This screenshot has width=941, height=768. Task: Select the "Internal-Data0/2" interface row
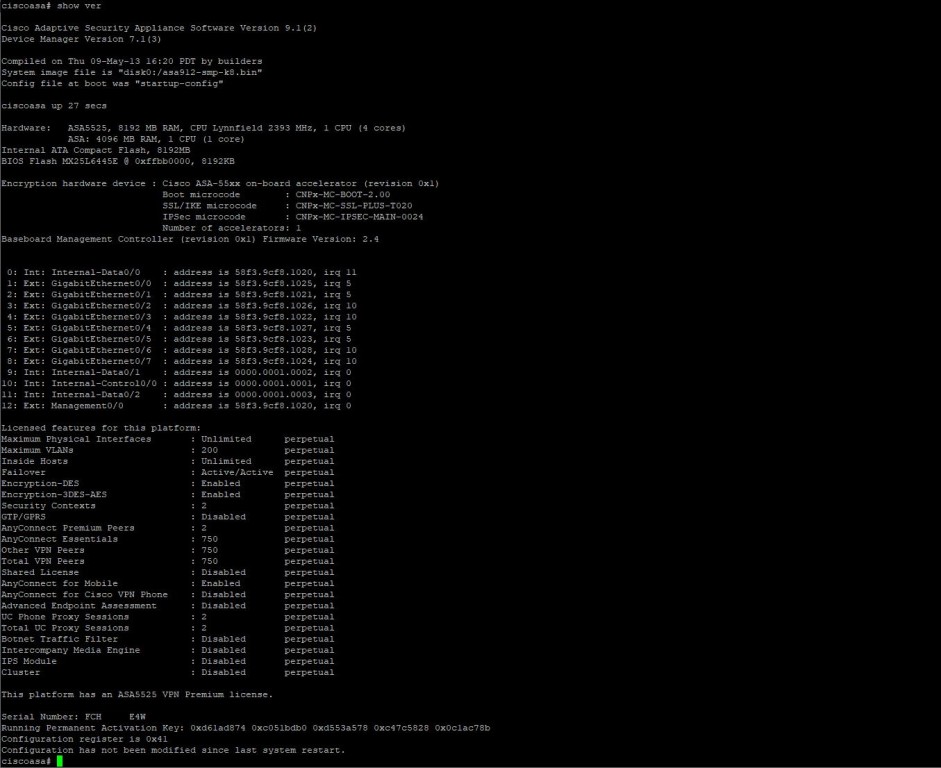pyautogui.click(x=176, y=395)
